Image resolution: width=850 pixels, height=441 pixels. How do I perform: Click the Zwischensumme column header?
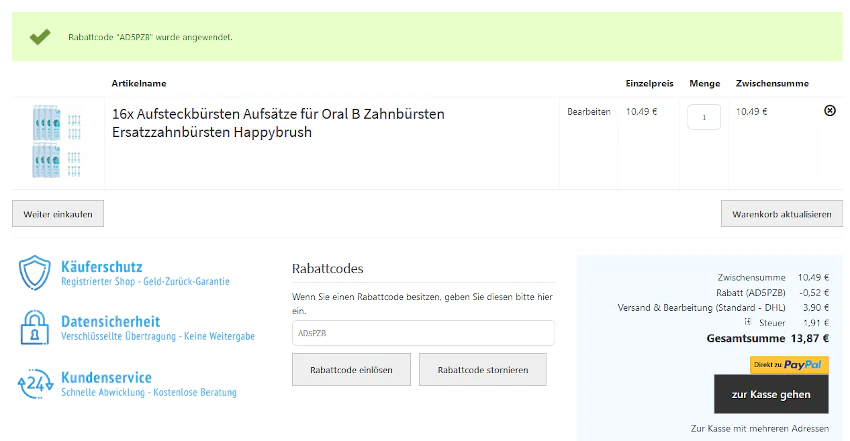pos(772,83)
